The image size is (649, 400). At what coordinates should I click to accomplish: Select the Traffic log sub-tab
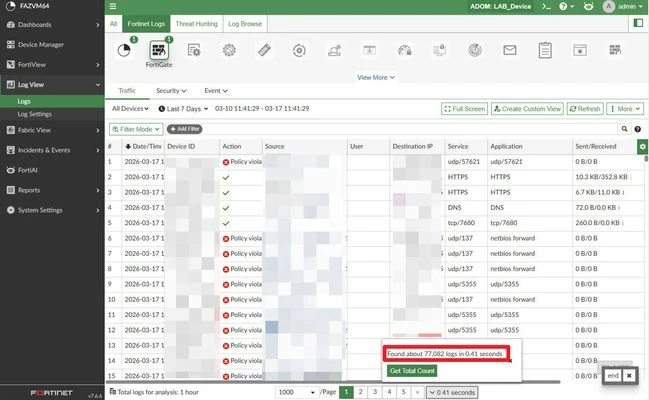[127, 91]
